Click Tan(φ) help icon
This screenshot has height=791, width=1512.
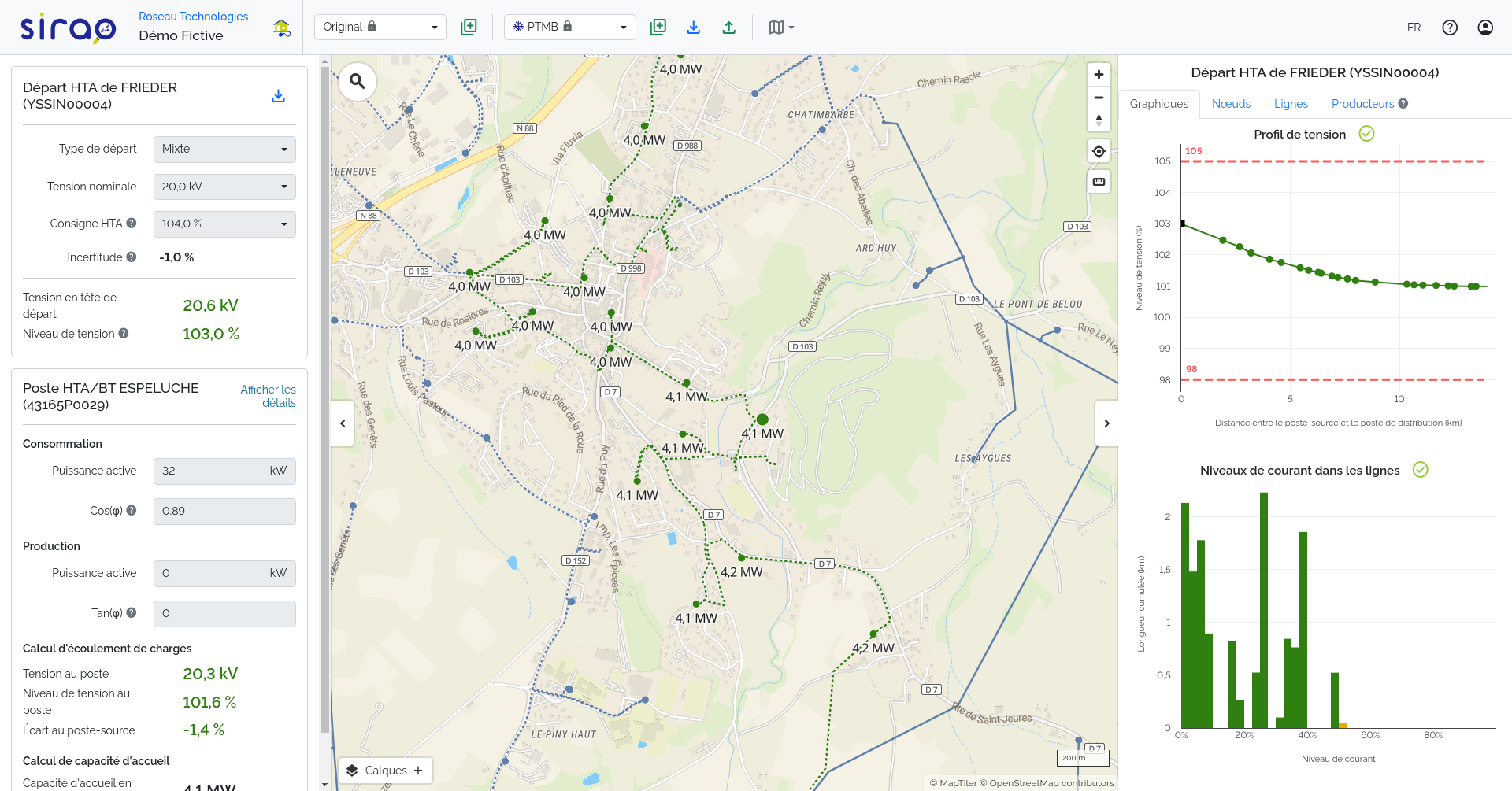pos(132,613)
